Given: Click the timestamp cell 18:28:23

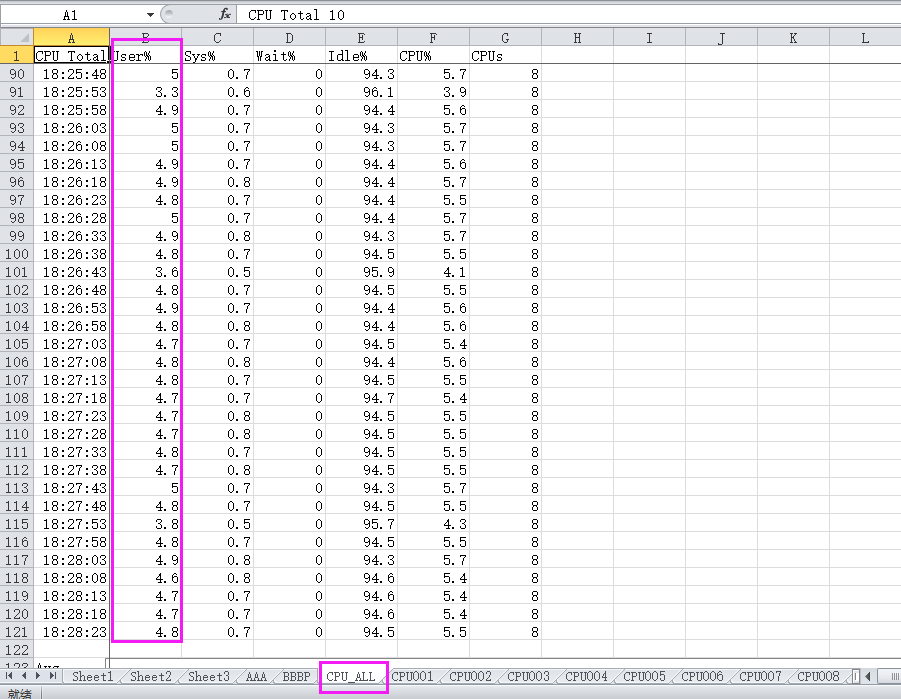Looking at the screenshot, I should click(x=71, y=632).
